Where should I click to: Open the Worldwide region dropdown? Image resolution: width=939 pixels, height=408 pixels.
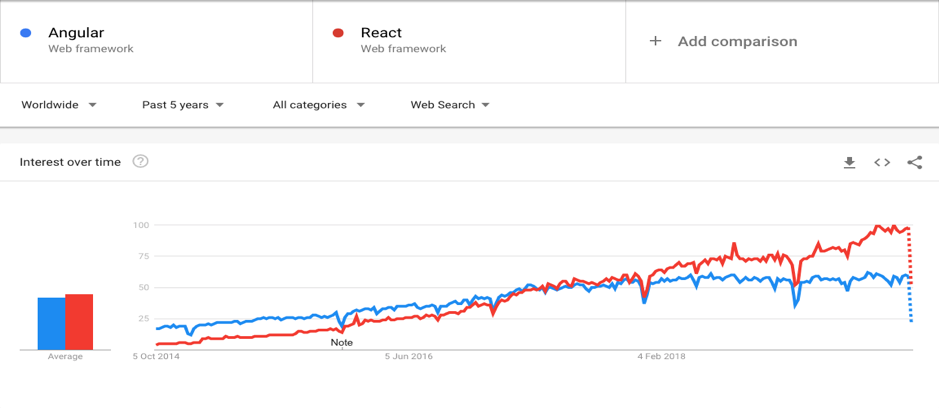(x=59, y=105)
